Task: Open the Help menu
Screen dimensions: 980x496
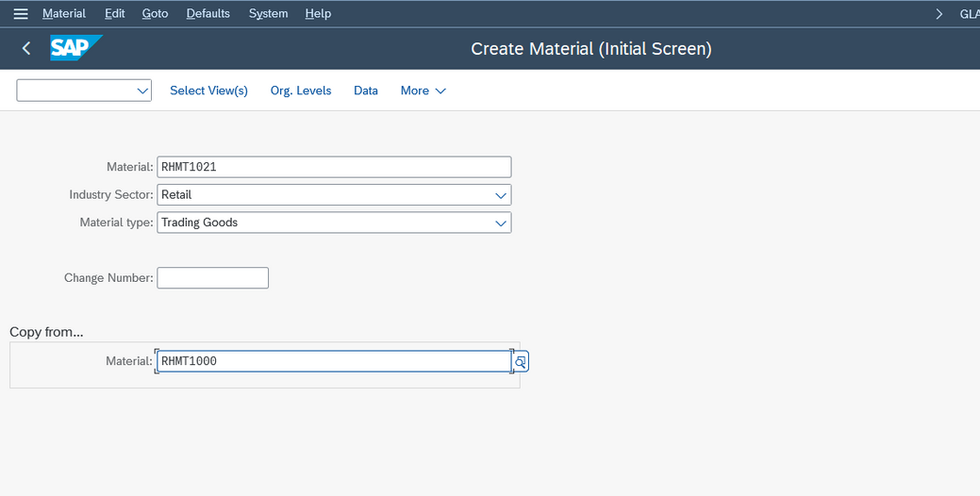Action: pos(318,13)
